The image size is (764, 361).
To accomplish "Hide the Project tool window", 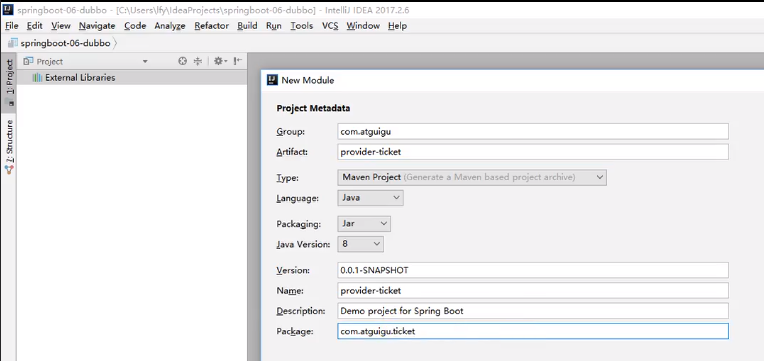I will (x=237, y=61).
